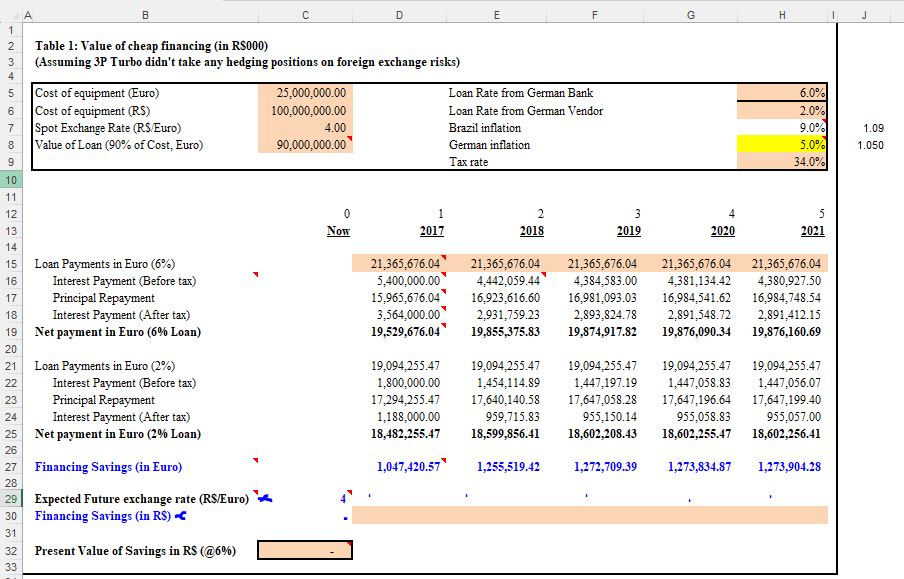Select 2021 net payment 19,876,160.69
Image resolution: width=904 pixels, height=579 pixels.
tap(782, 332)
